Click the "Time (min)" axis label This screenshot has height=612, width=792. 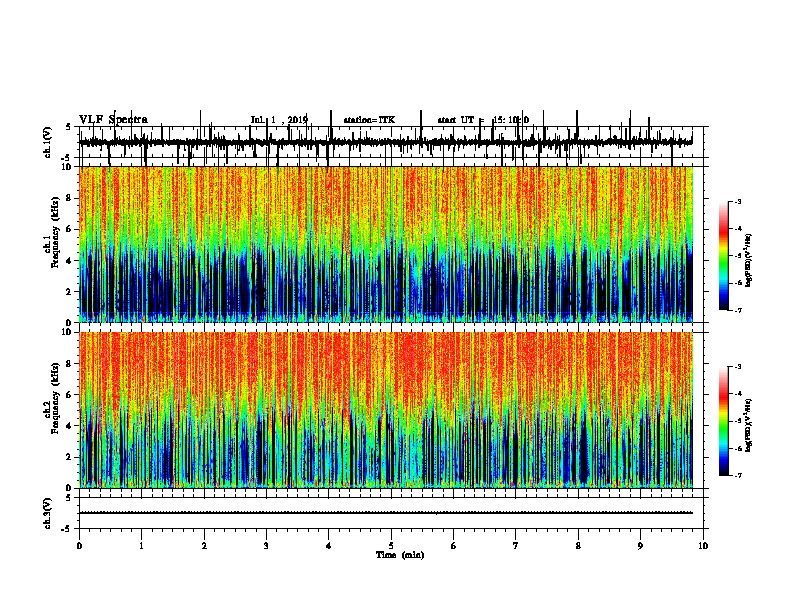tap(400, 555)
